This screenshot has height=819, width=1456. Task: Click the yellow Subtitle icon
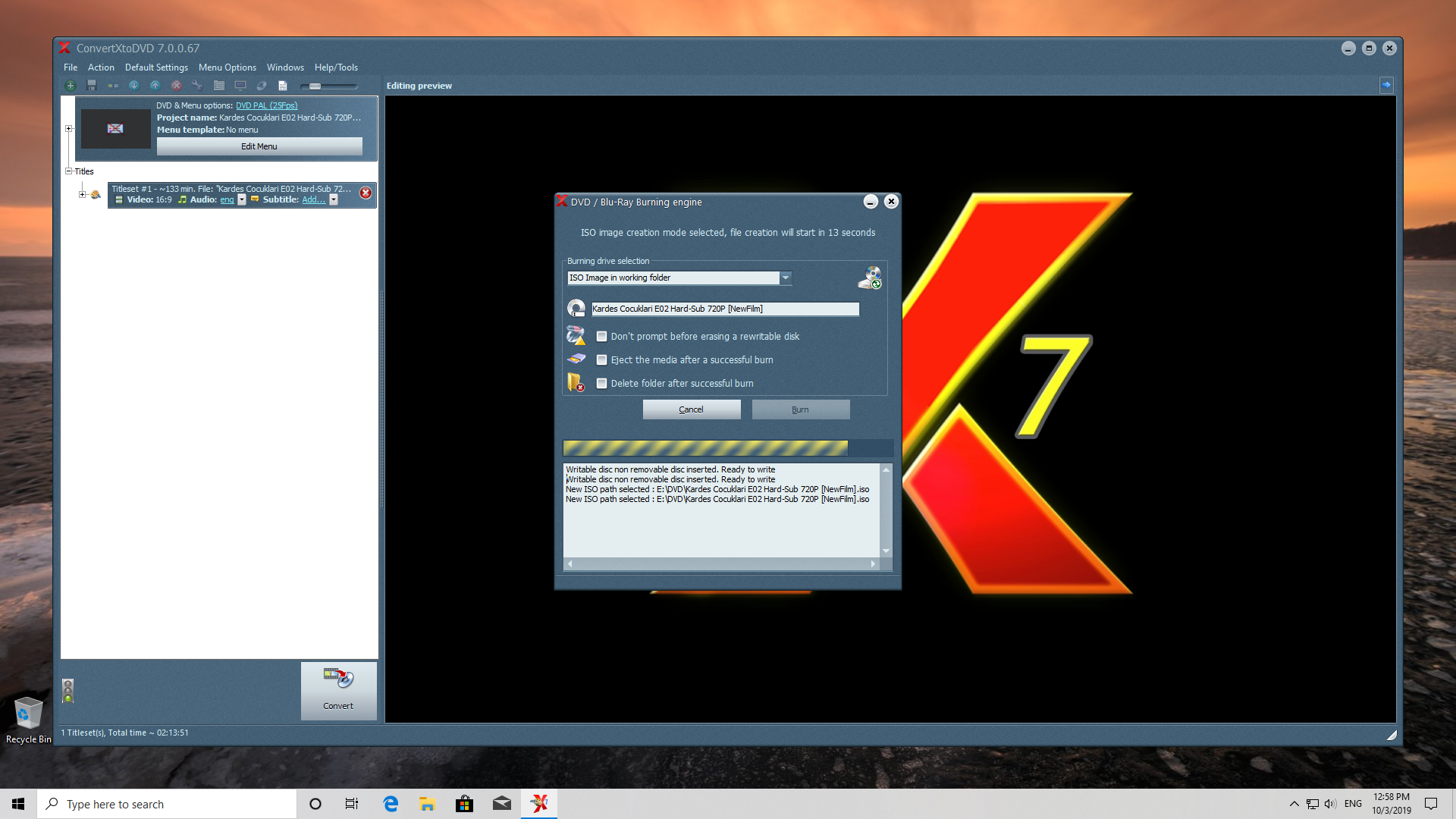[255, 199]
